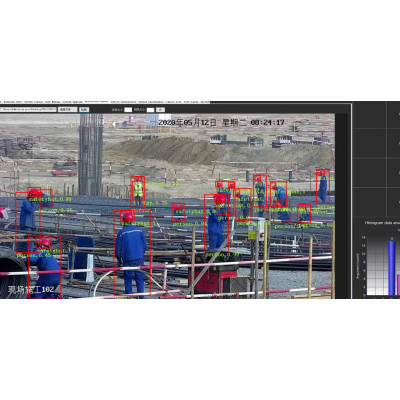
Task: Click the foreground worker's red safety hat box
Action: tap(128, 216)
